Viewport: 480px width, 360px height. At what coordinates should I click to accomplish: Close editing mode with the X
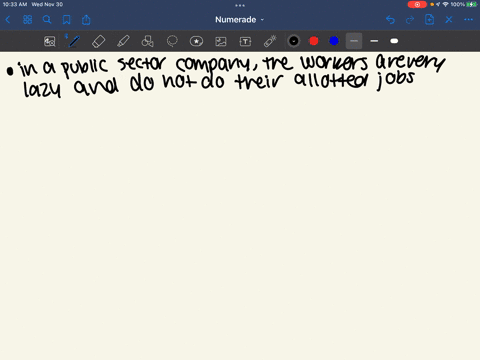click(449, 20)
